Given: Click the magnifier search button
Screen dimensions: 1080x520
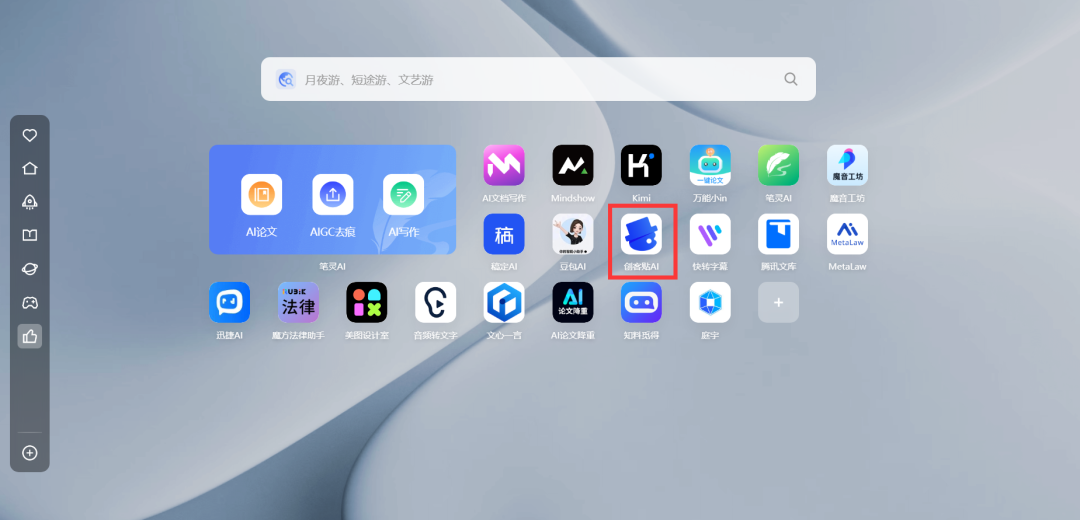Looking at the screenshot, I should [x=791, y=79].
